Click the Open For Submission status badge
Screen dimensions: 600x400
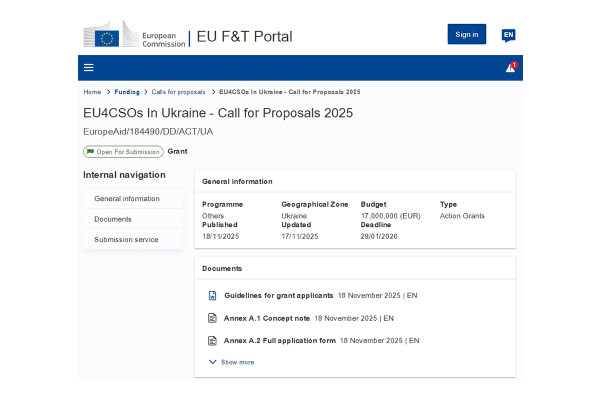123,152
